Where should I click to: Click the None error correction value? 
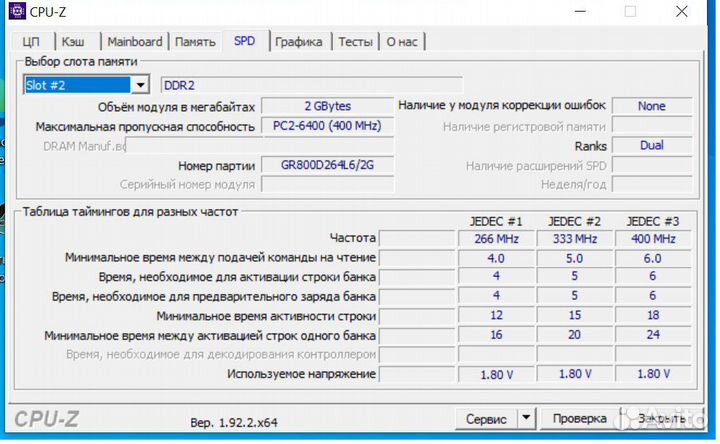(652, 106)
